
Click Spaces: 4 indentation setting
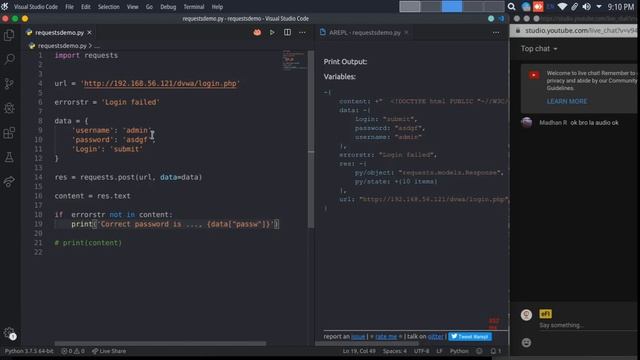(394, 351)
